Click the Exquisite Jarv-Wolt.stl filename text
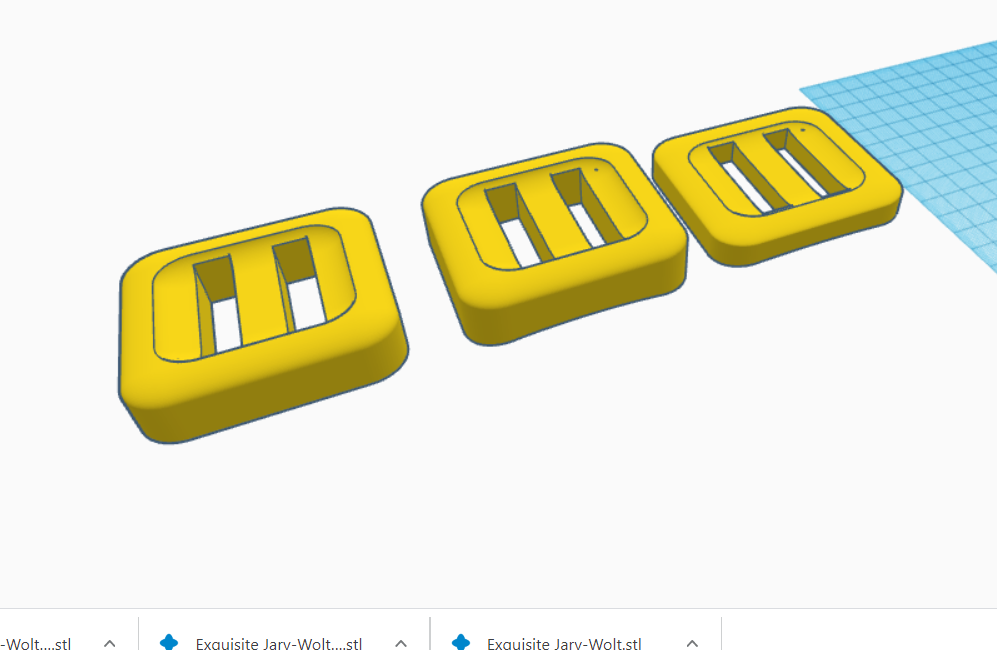The width and height of the screenshot is (997, 650). point(564,644)
